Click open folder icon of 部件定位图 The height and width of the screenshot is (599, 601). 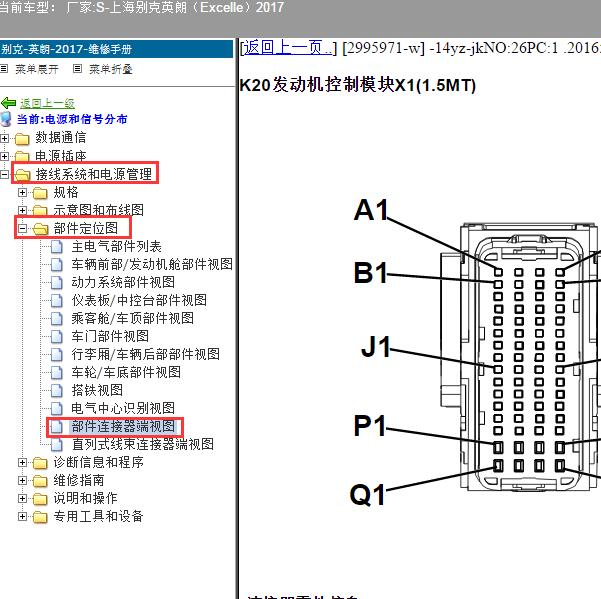41,229
